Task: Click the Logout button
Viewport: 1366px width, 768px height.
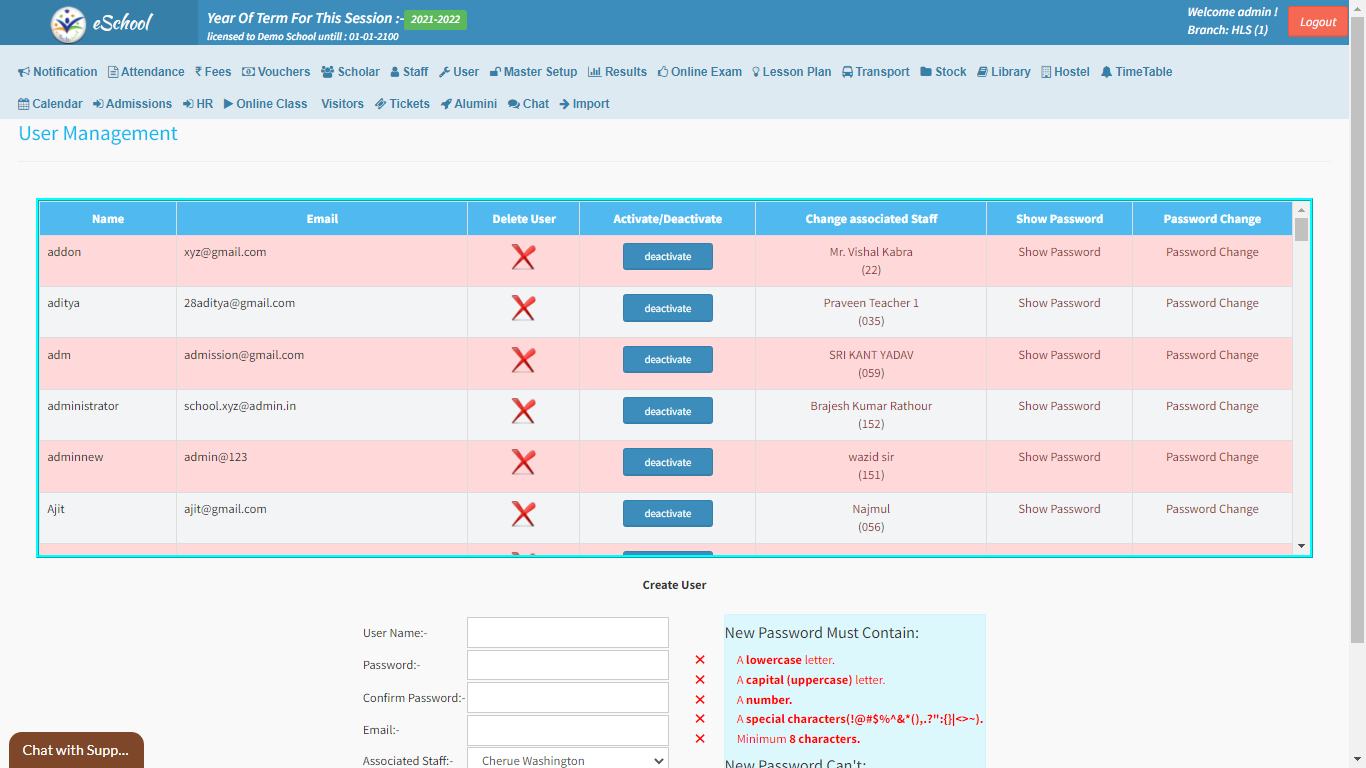Action: pos(1317,22)
